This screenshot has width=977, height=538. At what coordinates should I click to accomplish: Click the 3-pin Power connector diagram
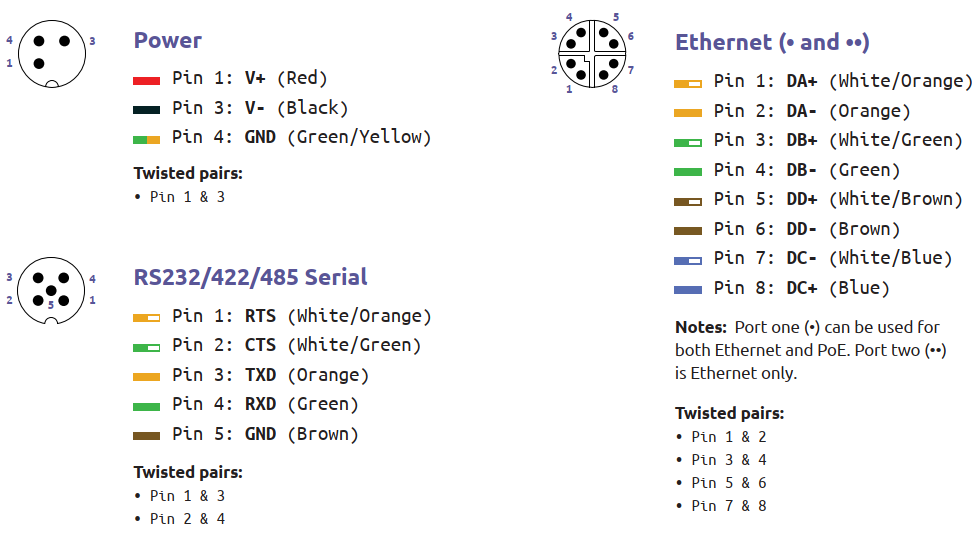52,54
